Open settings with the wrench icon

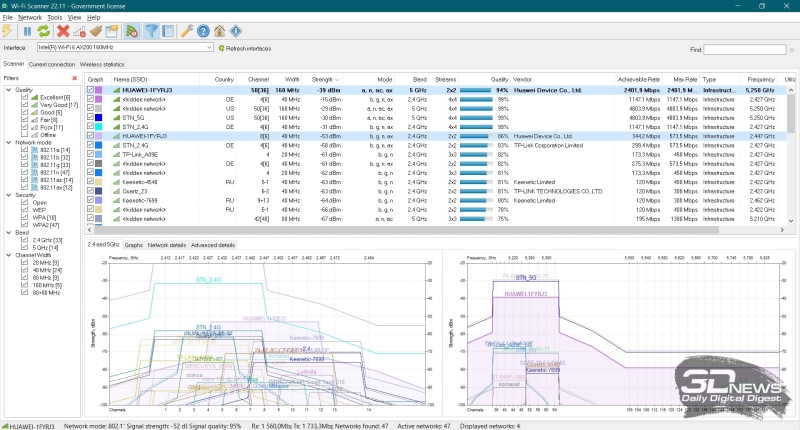click(187, 31)
